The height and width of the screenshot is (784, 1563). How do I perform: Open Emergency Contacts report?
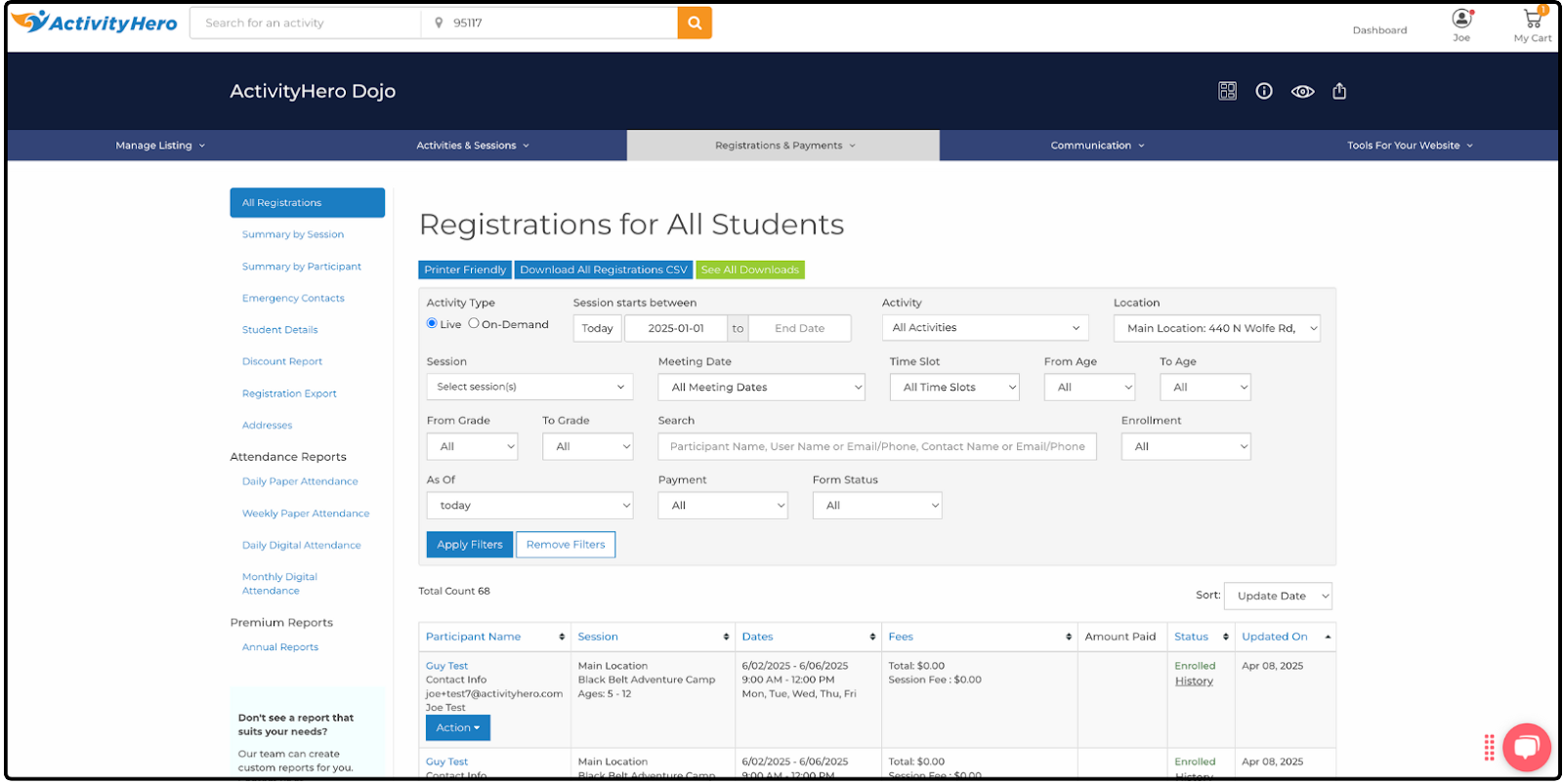[x=293, y=298]
